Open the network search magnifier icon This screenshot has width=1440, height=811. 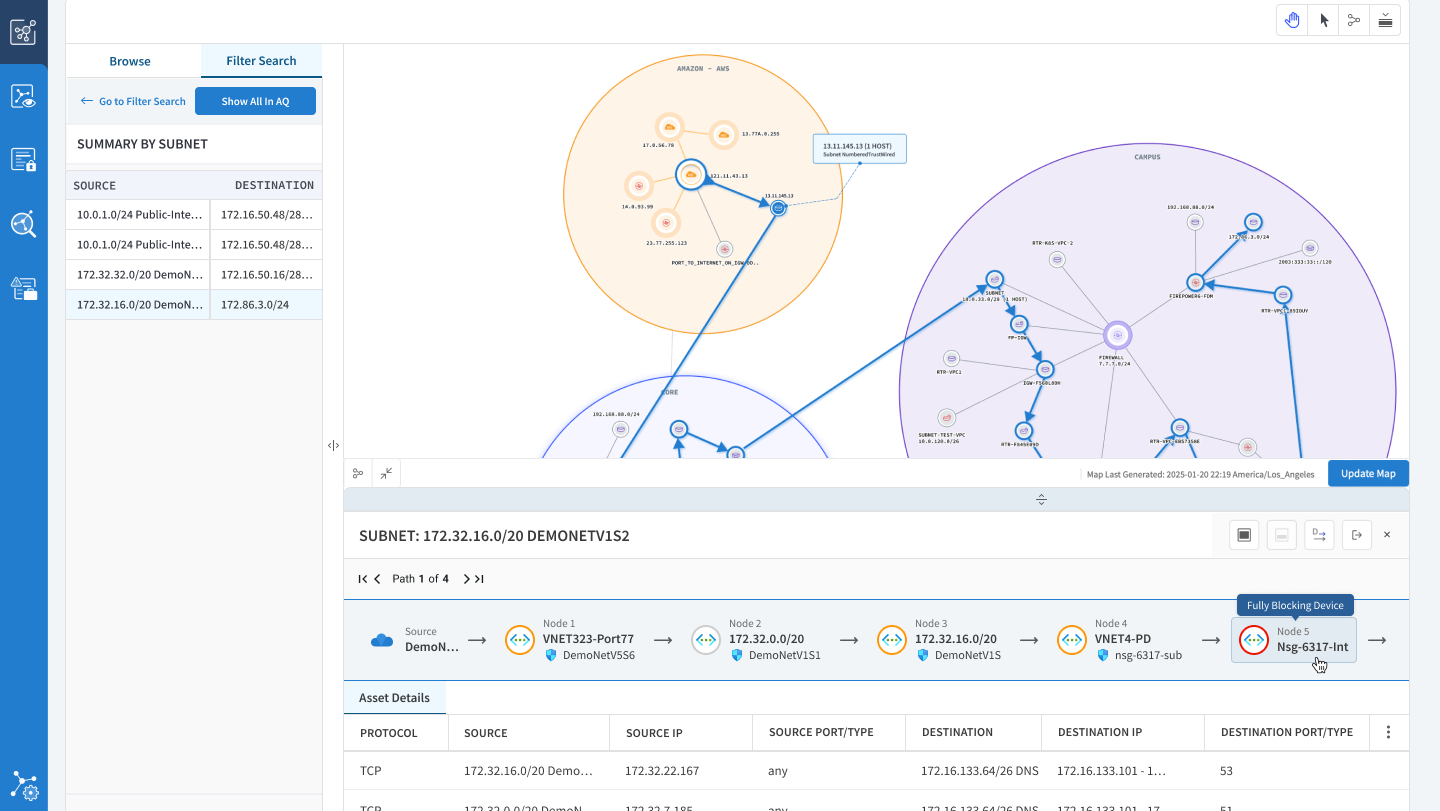click(24, 224)
